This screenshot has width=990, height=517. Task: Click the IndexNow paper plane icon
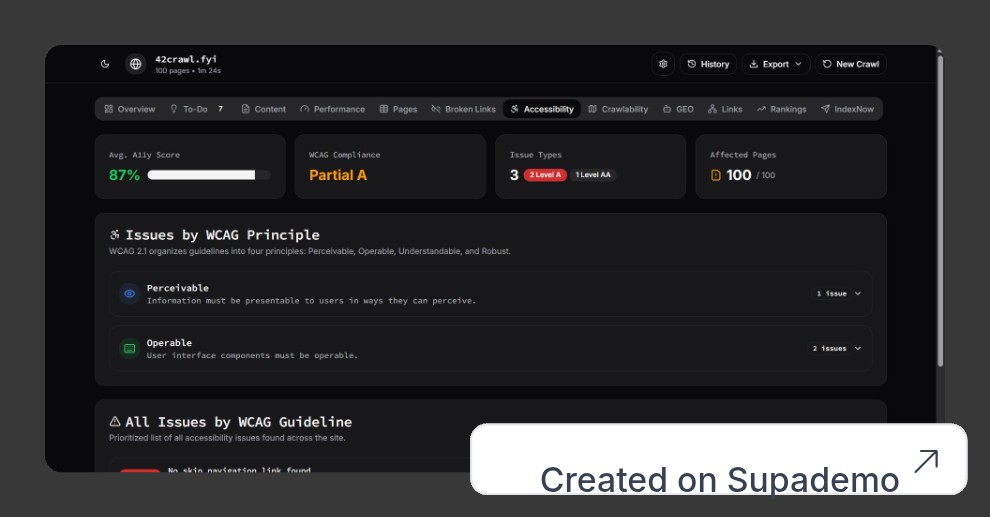click(825, 109)
